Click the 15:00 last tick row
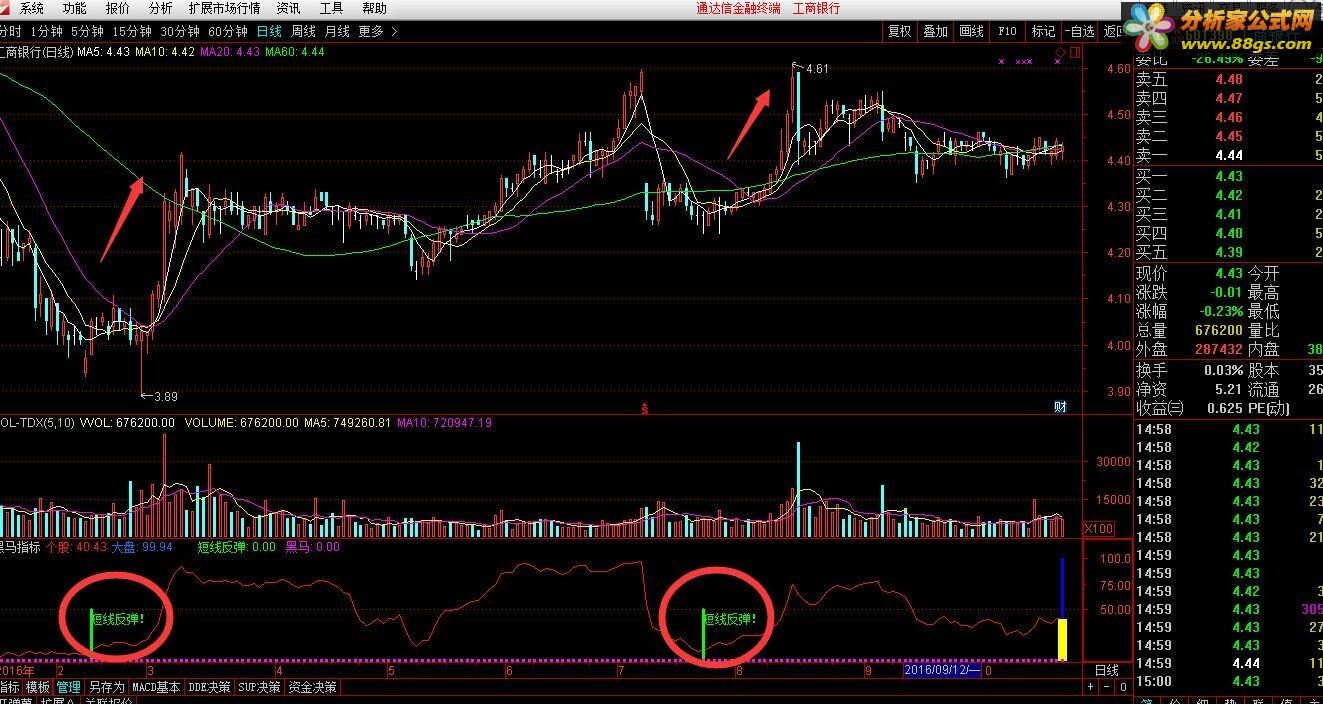The height and width of the screenshot is (704, 1323). point(1229,681)
